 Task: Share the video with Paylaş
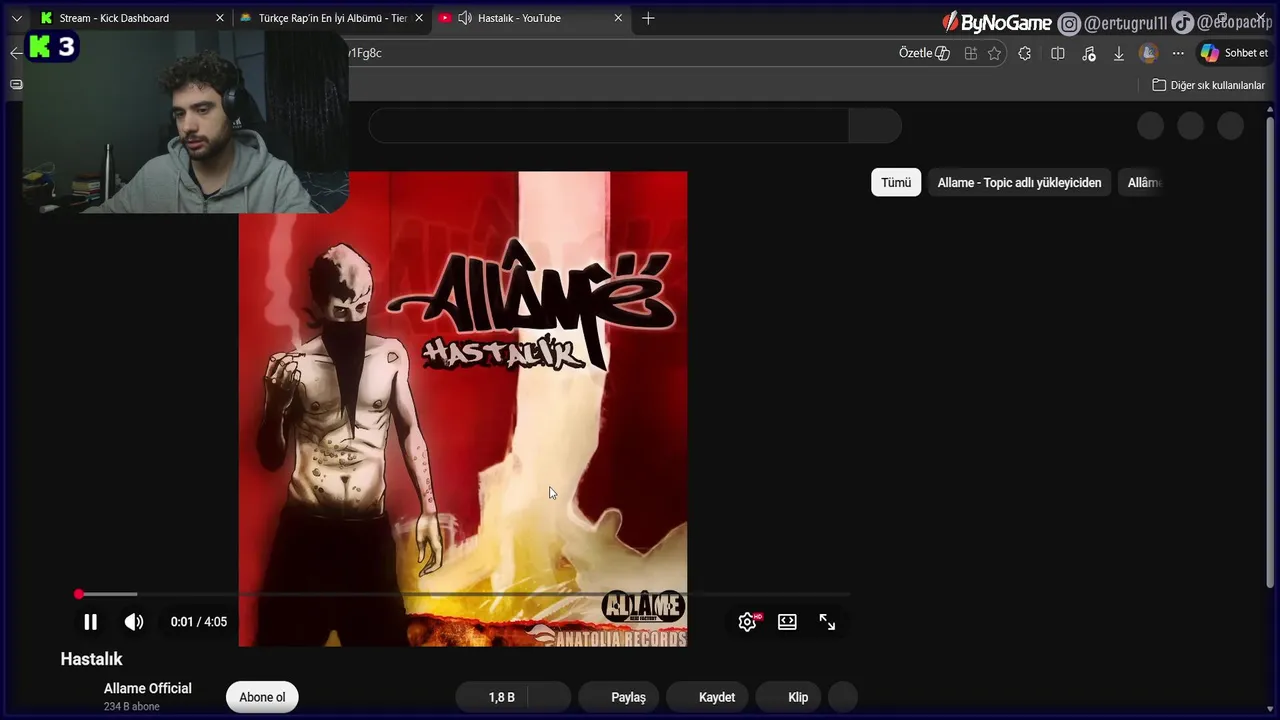tap(621, 697)
